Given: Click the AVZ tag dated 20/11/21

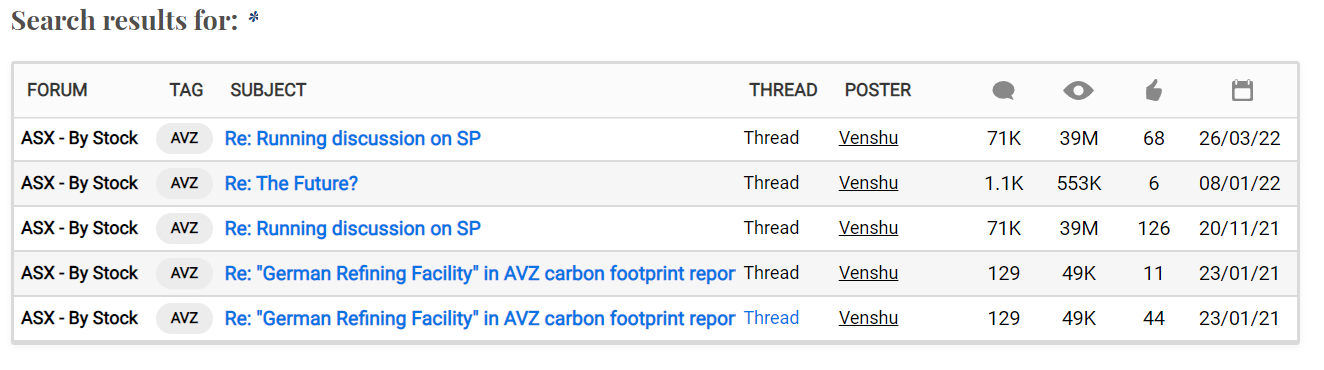Looking at the screenshot, I should point(184,228).
